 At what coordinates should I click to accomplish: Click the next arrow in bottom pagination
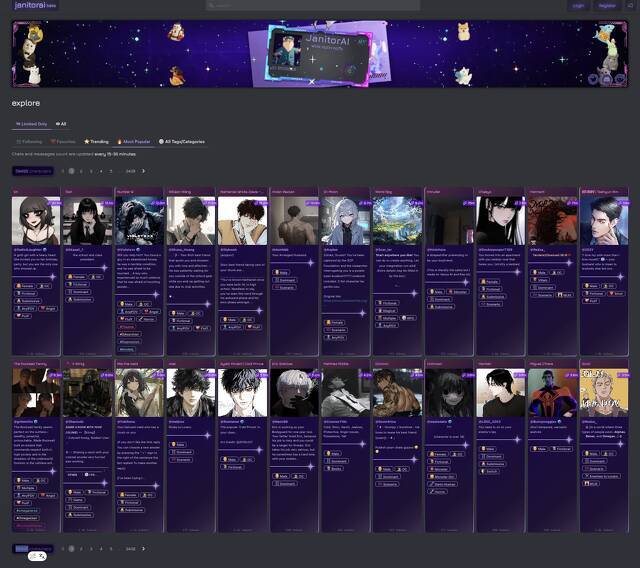point(143,548)
